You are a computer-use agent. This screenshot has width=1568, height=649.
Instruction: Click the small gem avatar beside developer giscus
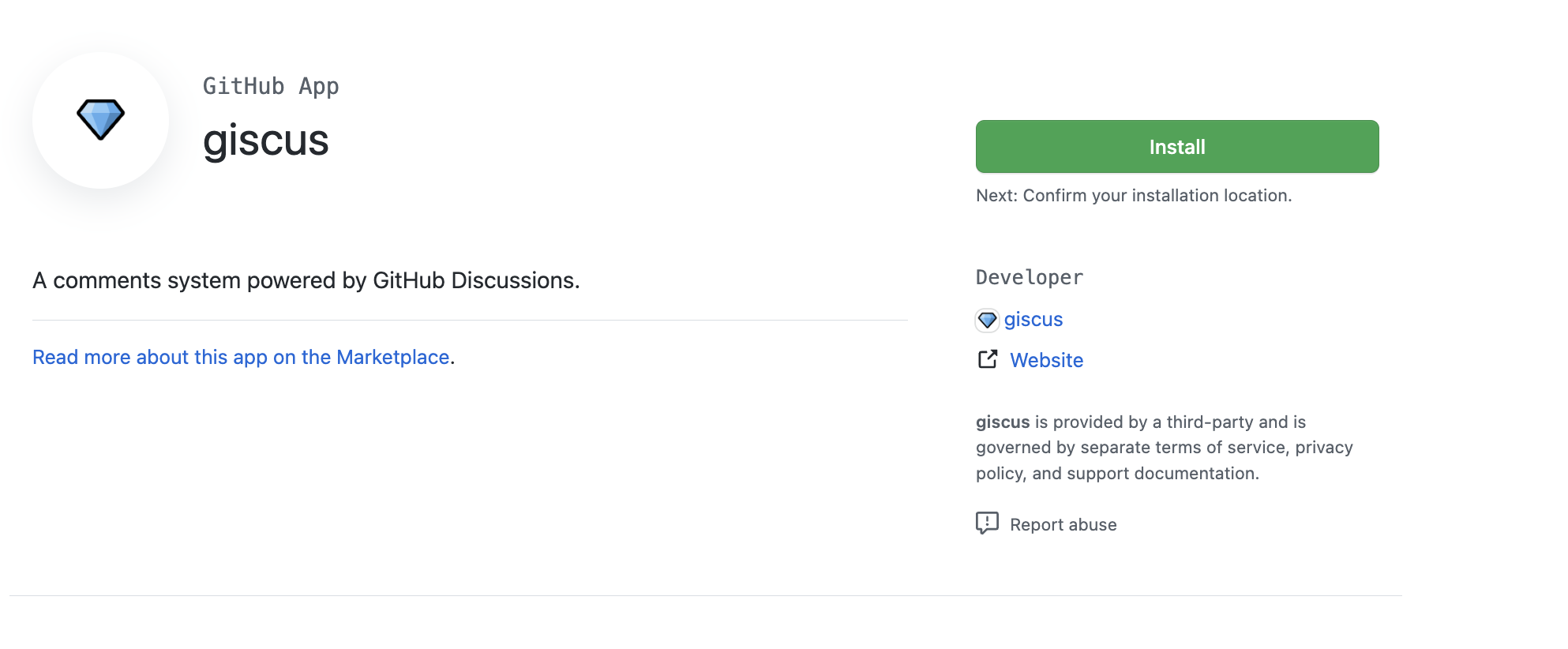point(987,320)
